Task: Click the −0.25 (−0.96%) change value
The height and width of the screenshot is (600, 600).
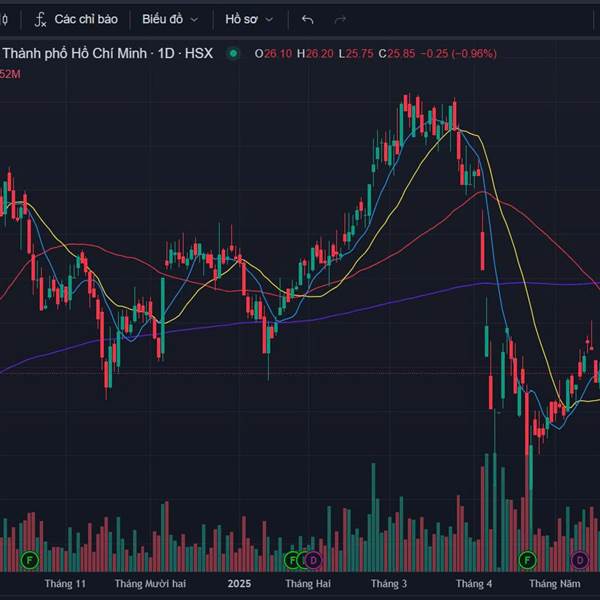Action: (458, 54)
